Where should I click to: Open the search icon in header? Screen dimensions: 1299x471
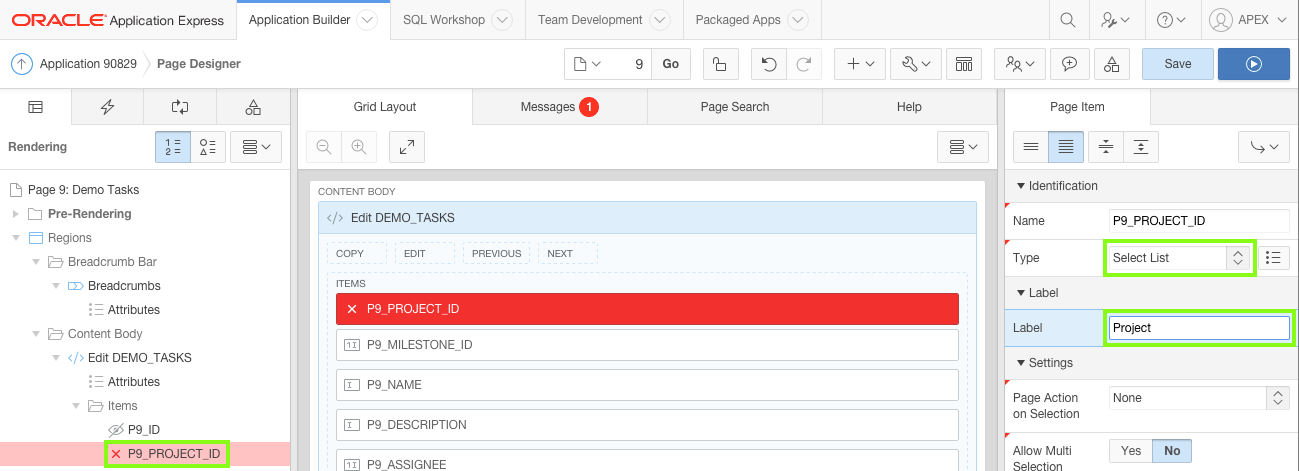pos(1068,20)
